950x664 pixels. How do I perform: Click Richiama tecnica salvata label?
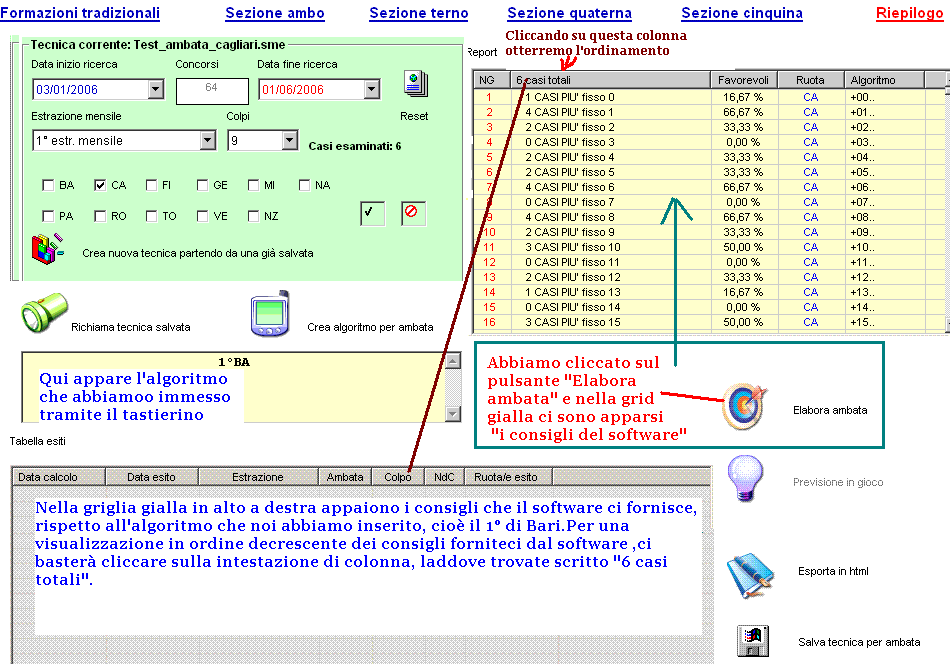point(131,327)
